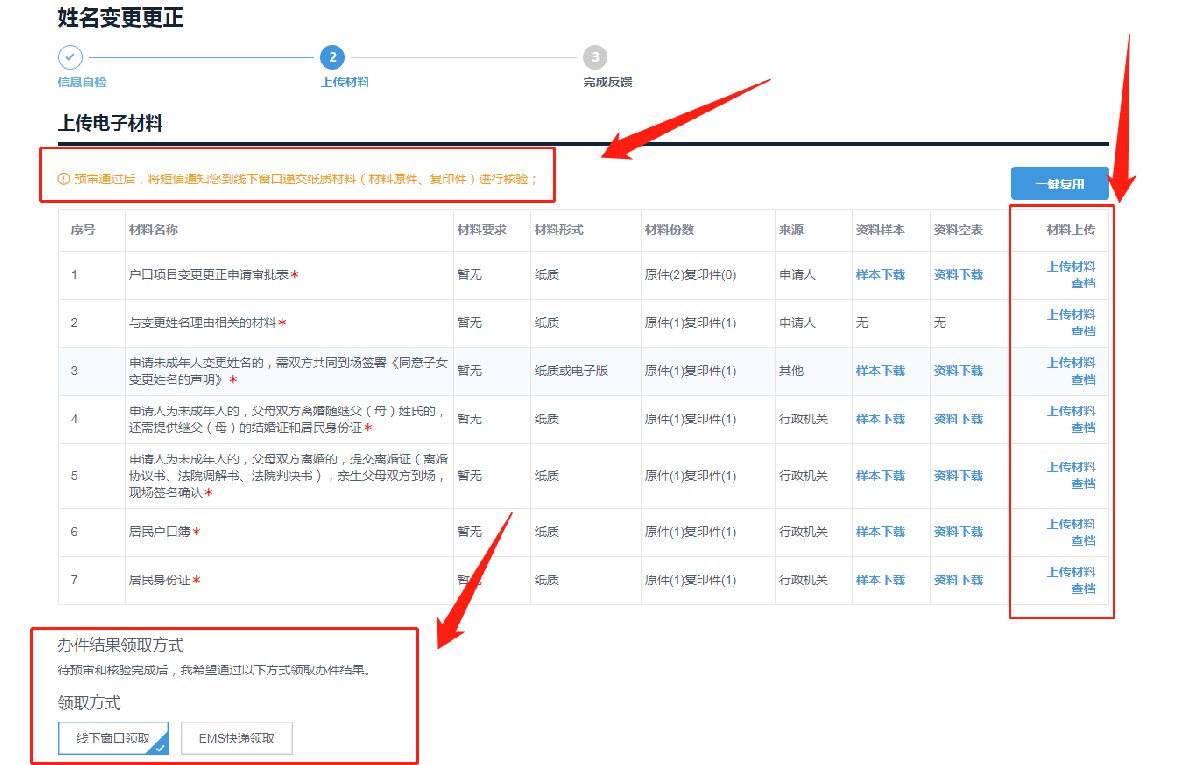Download blank form for row 1 material
Image resolution: width=1200 pixels, height=765 pixels.
pos(958,275)
